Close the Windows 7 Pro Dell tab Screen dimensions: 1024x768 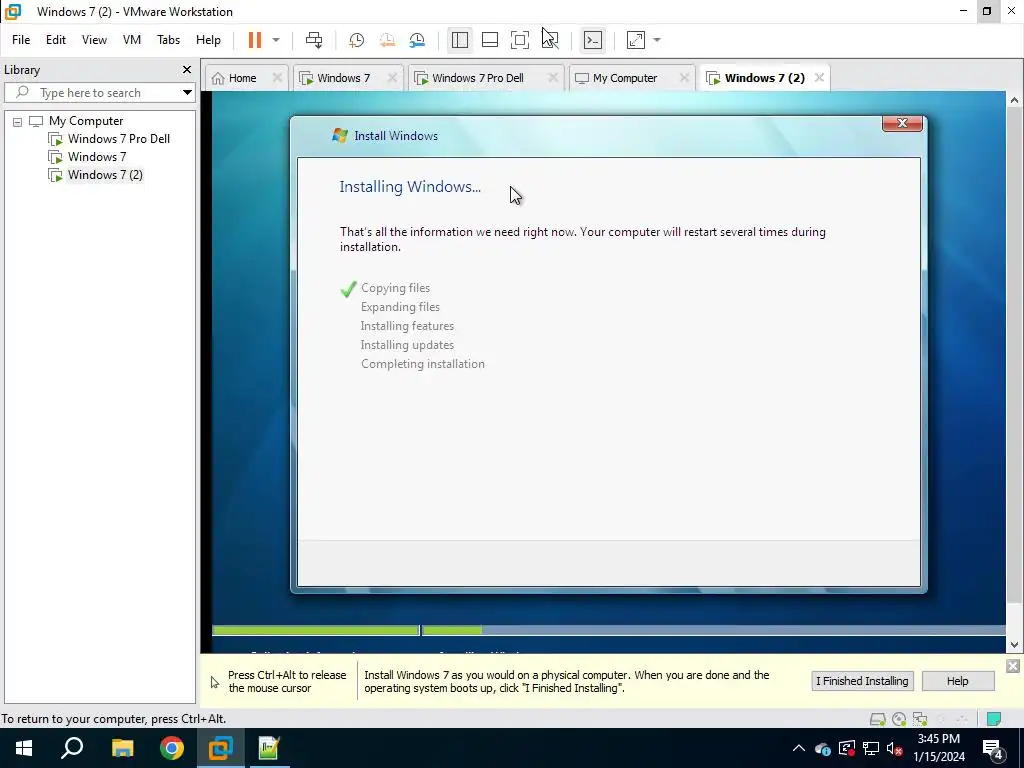(x=552, y=78)
